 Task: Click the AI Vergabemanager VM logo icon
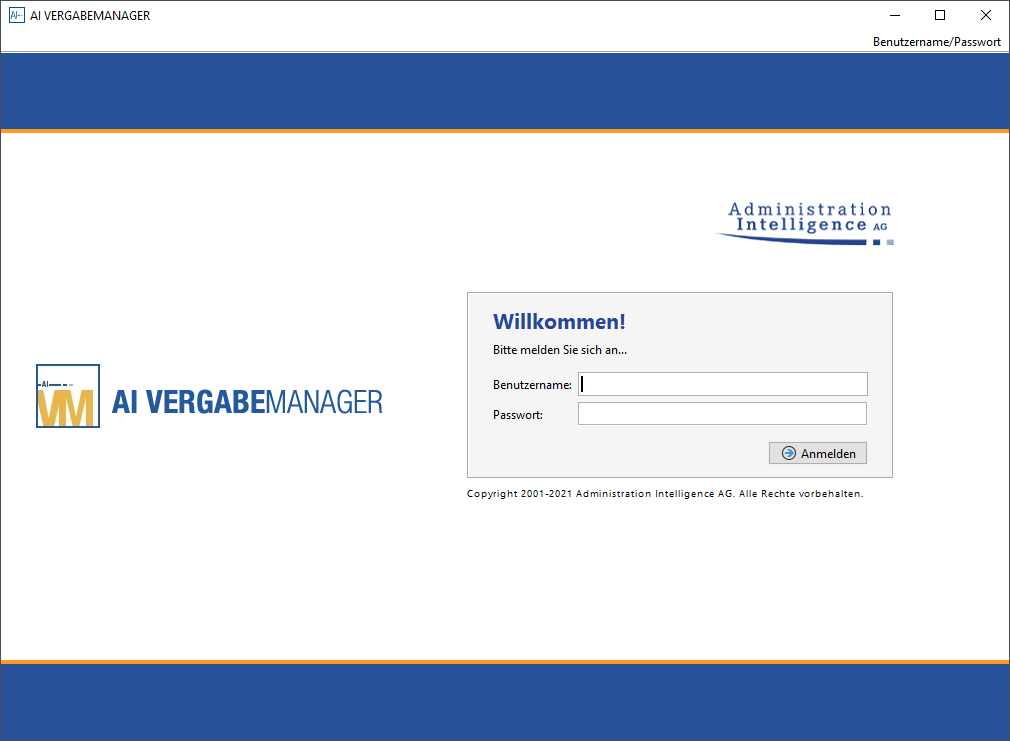click(68, 396)
